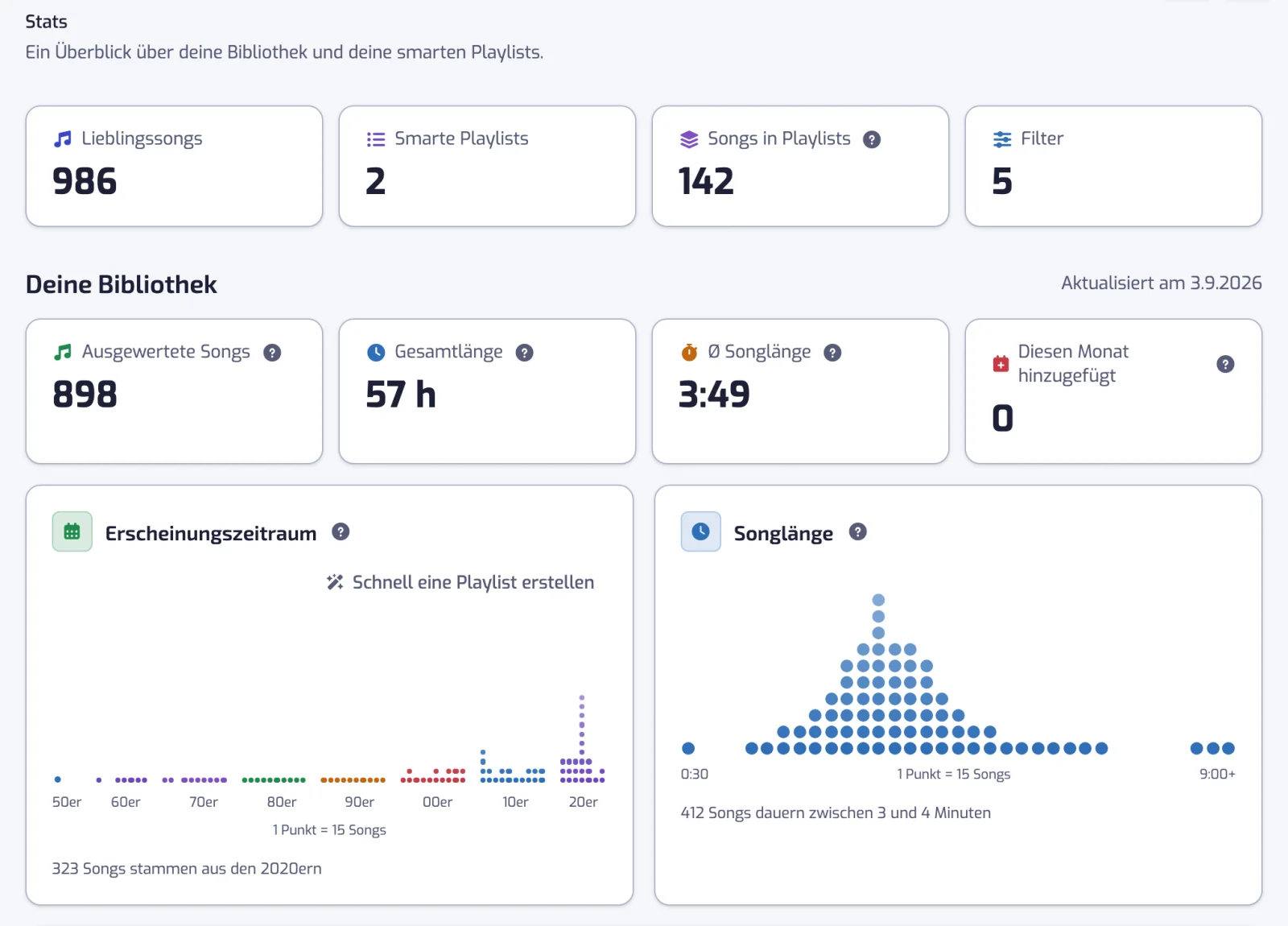
Task: Click Schnell eine Playlist erstellen
Action: (460, 582)
